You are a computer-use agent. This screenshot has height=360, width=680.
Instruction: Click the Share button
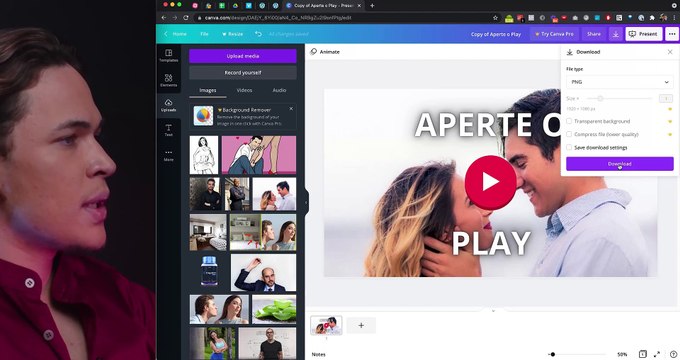click(594, 34)
